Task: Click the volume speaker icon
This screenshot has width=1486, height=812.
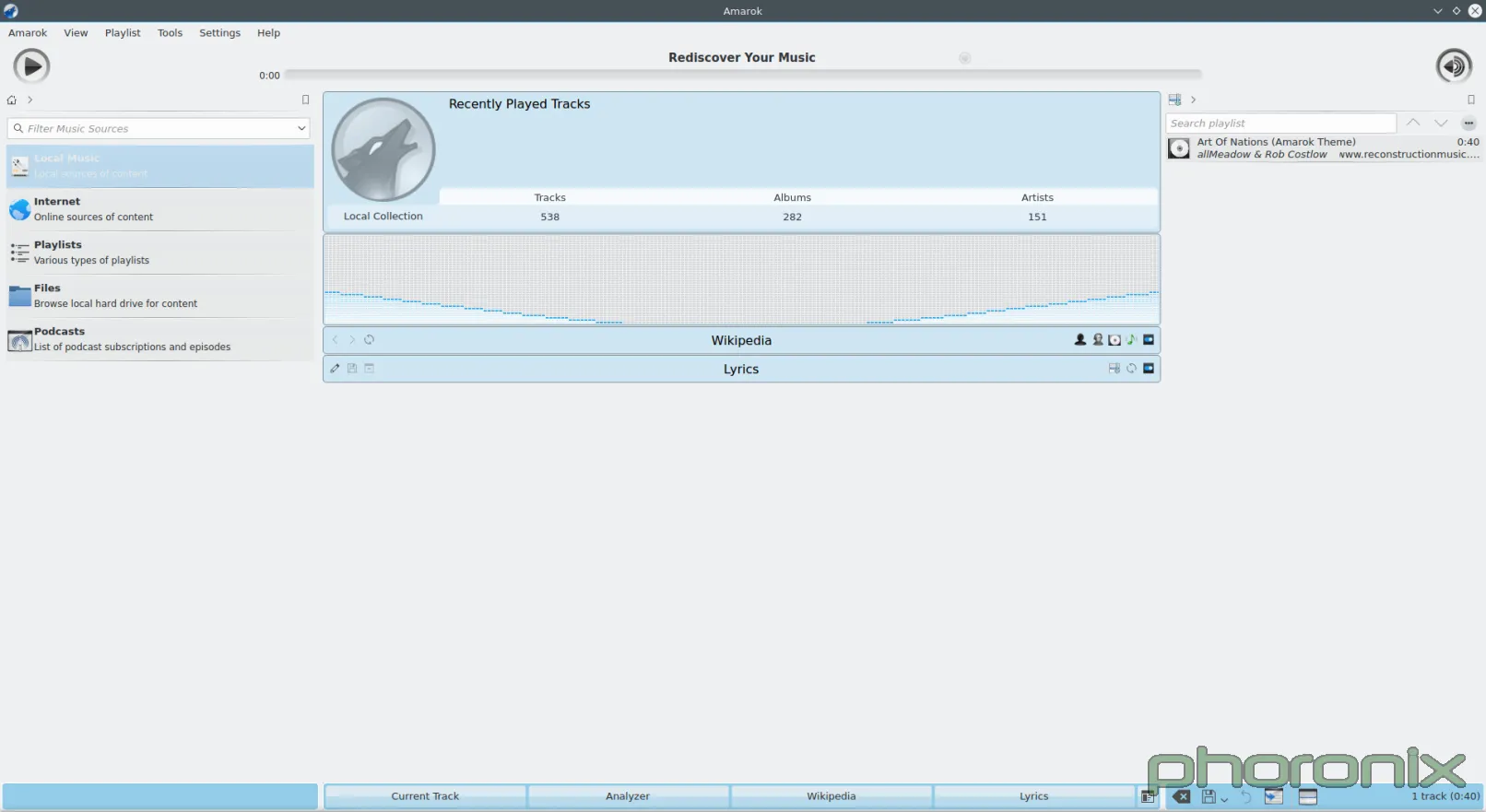Action: click(x=1453, y=66)
